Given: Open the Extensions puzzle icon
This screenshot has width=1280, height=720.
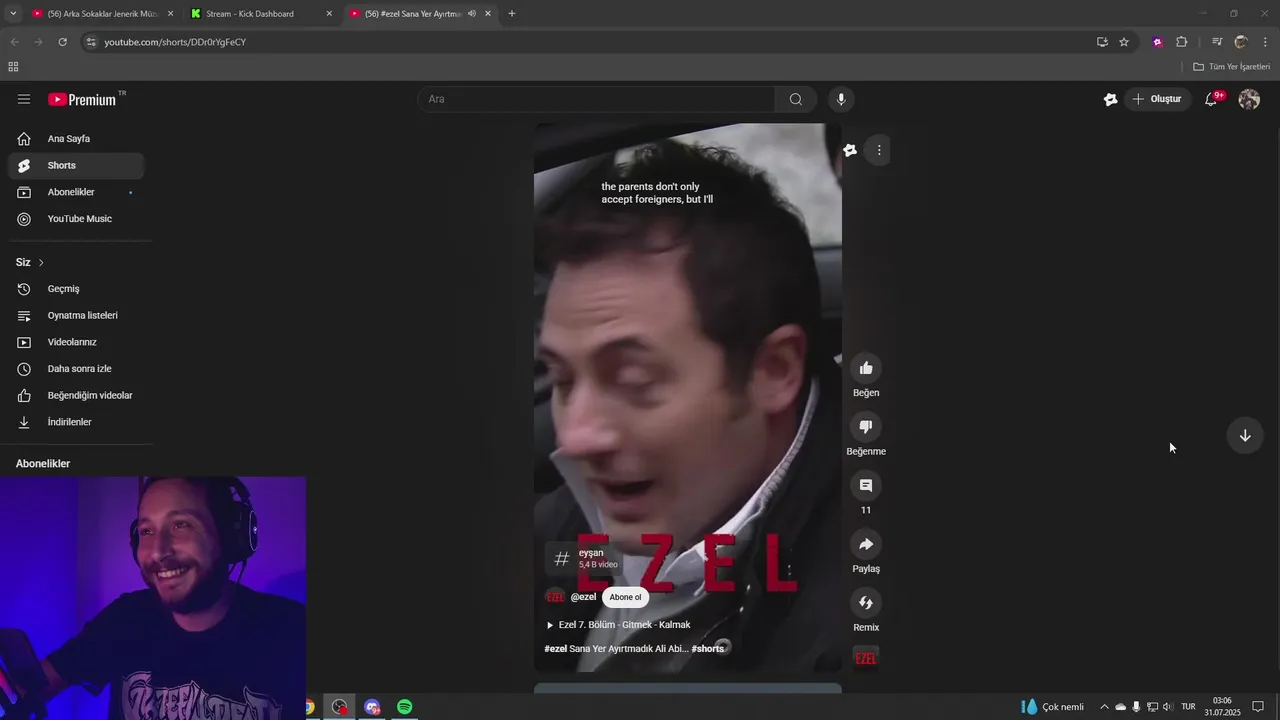Looking at the screenshot, I should click(1182, 42).
